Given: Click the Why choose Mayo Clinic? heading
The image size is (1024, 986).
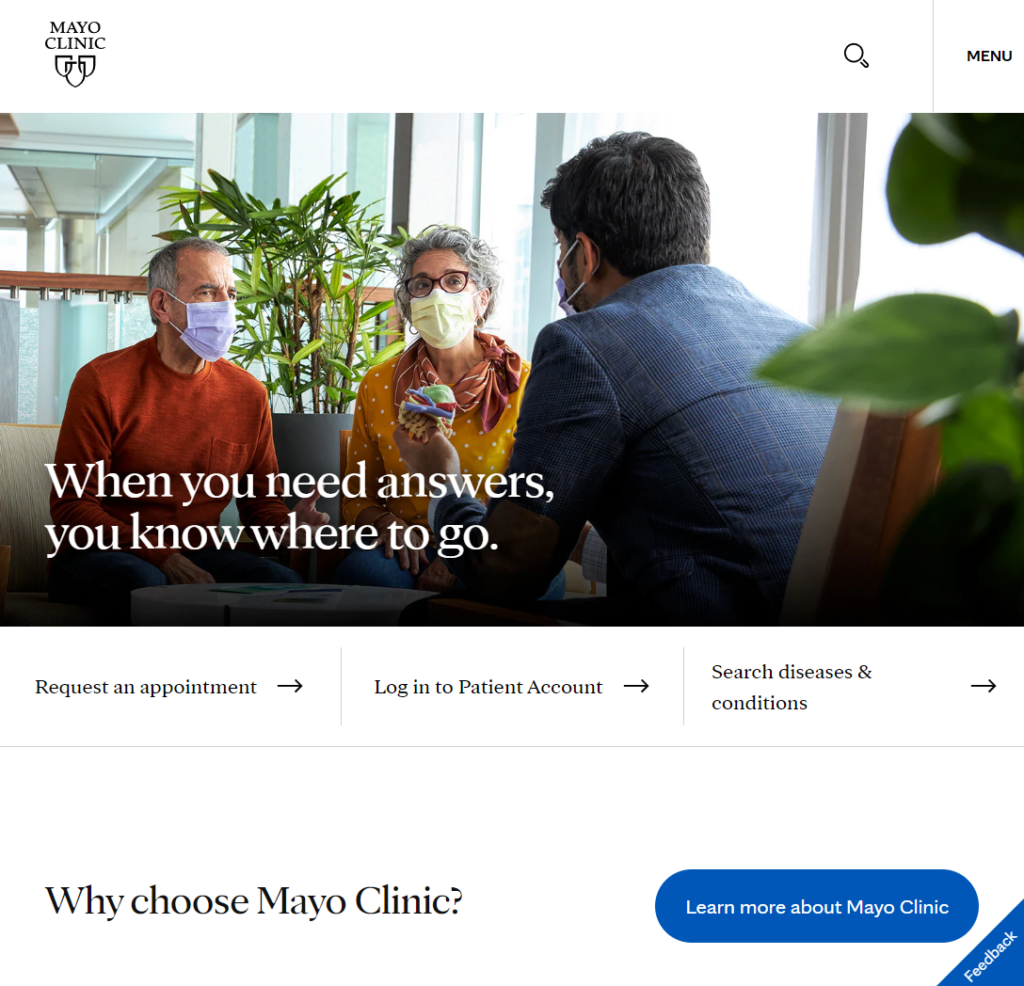Looking at the screenshot, I should (253, 901).
